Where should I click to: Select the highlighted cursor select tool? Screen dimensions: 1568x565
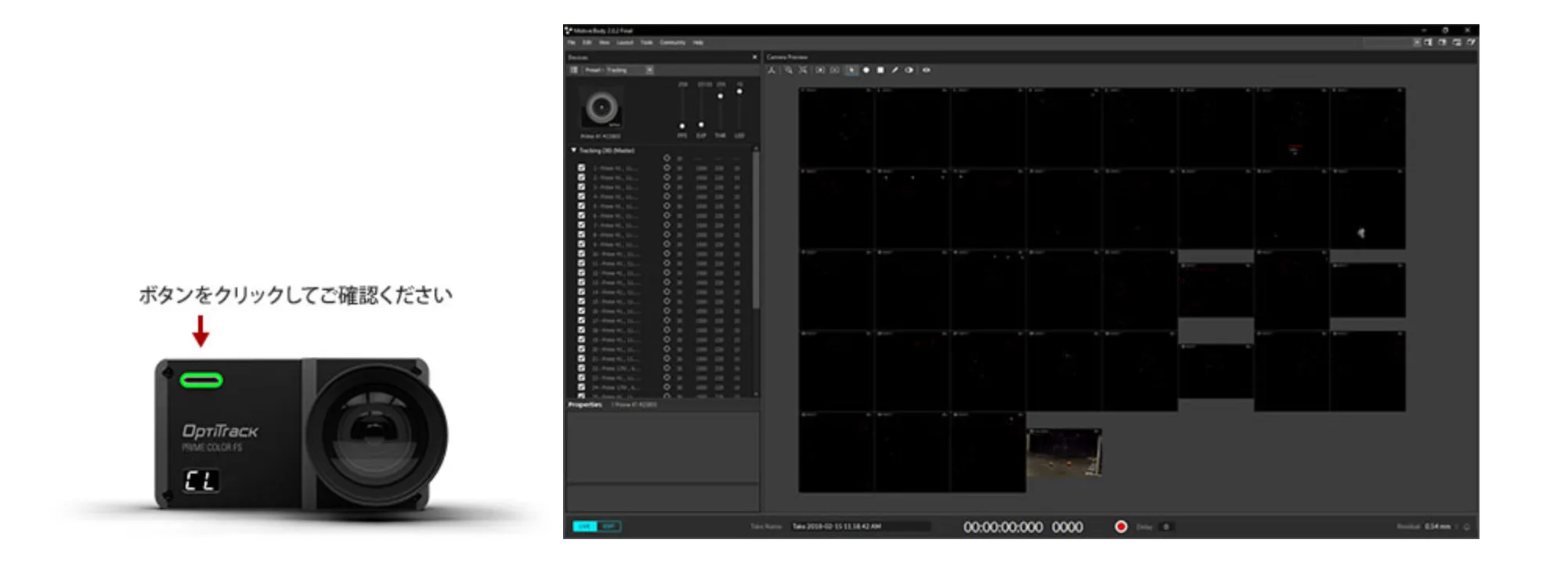(x=852, y=70)
